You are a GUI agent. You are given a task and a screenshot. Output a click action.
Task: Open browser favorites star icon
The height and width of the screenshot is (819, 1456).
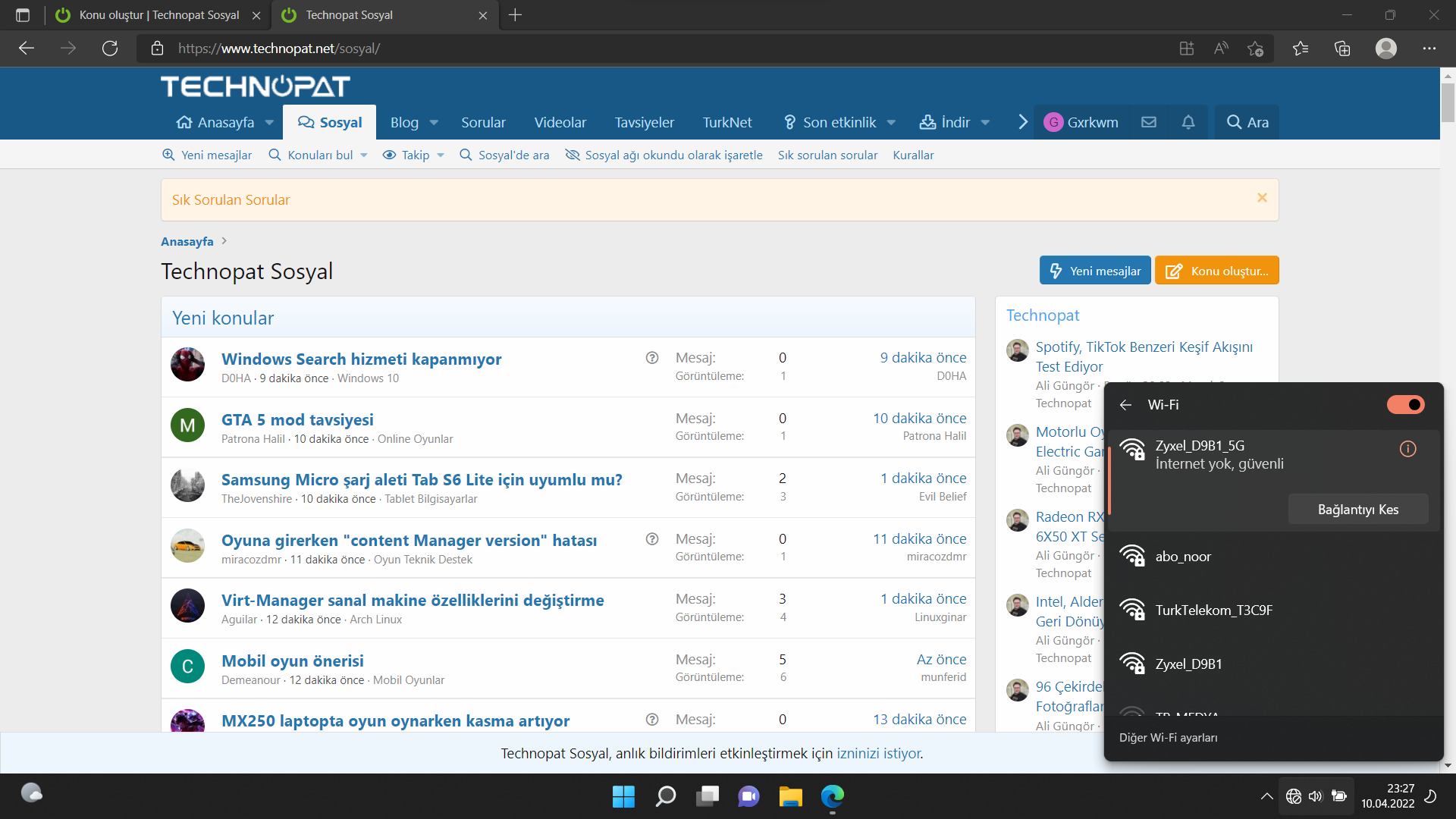[1301, 49]
